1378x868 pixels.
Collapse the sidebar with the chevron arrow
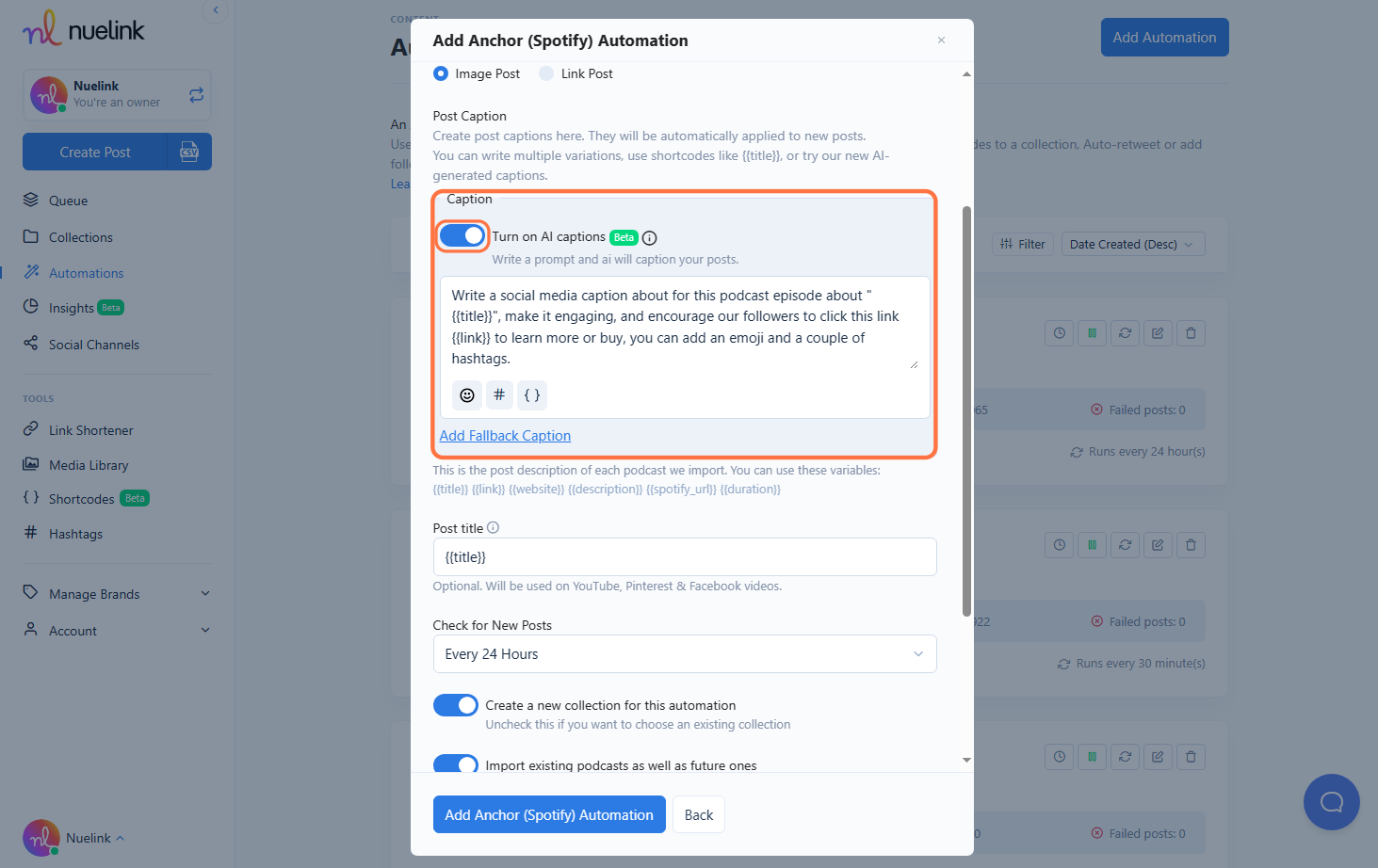point(216,10)
